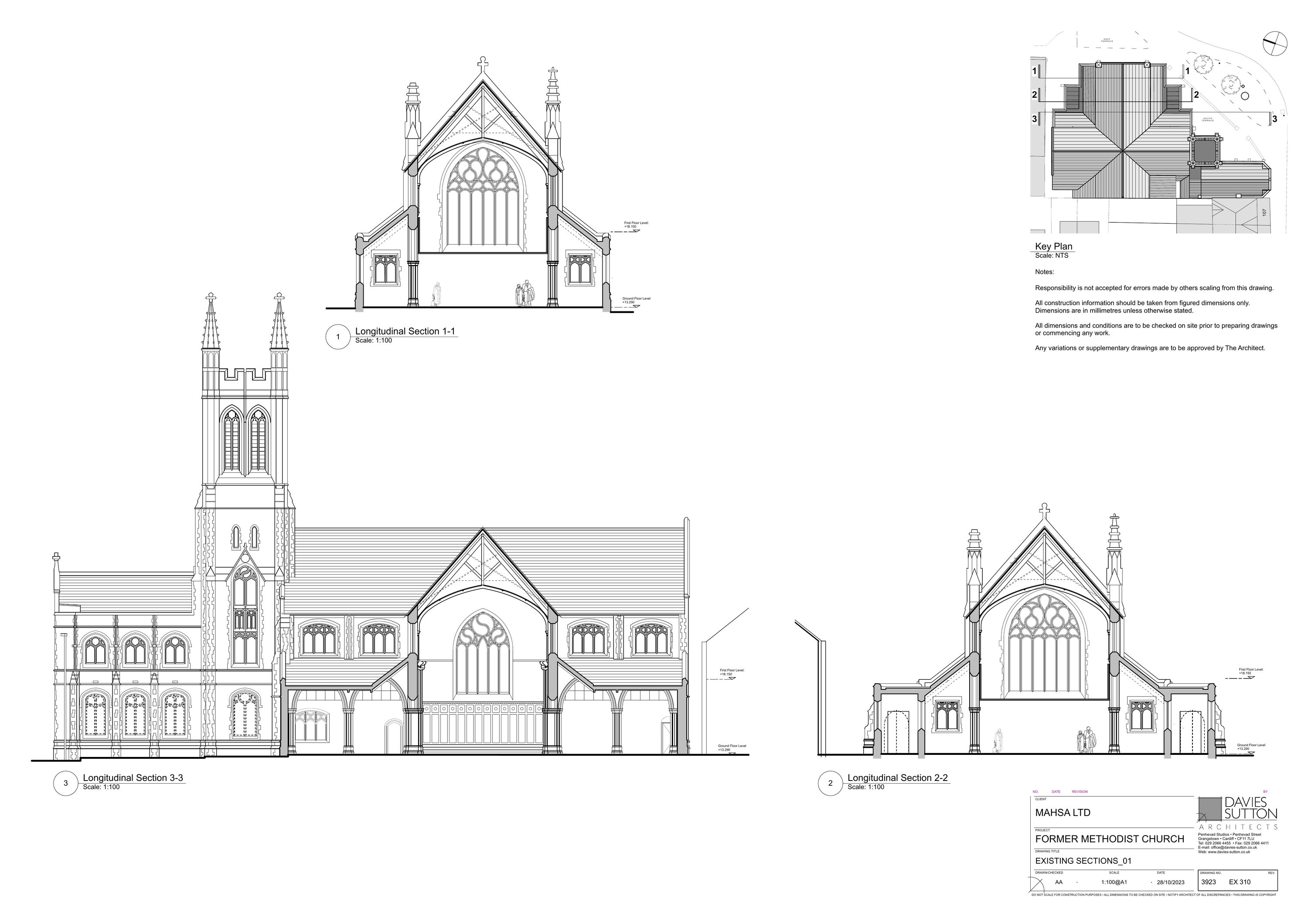Viewport: 1308px width, 924px height.
Task: Click the section 1 circle marker
Action: [x=338, y=337]
